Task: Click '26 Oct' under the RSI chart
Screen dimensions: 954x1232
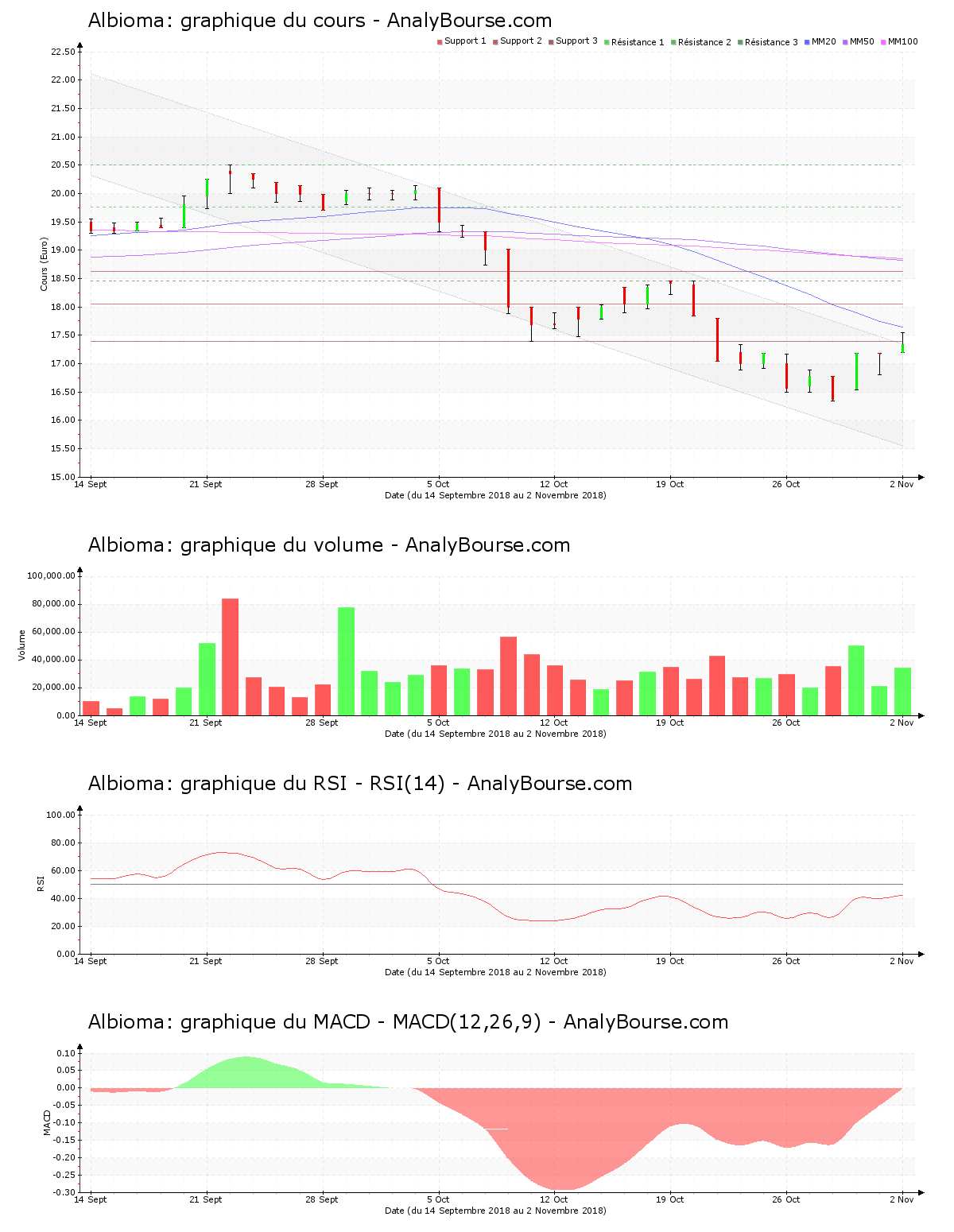Action: click(786, 961)
